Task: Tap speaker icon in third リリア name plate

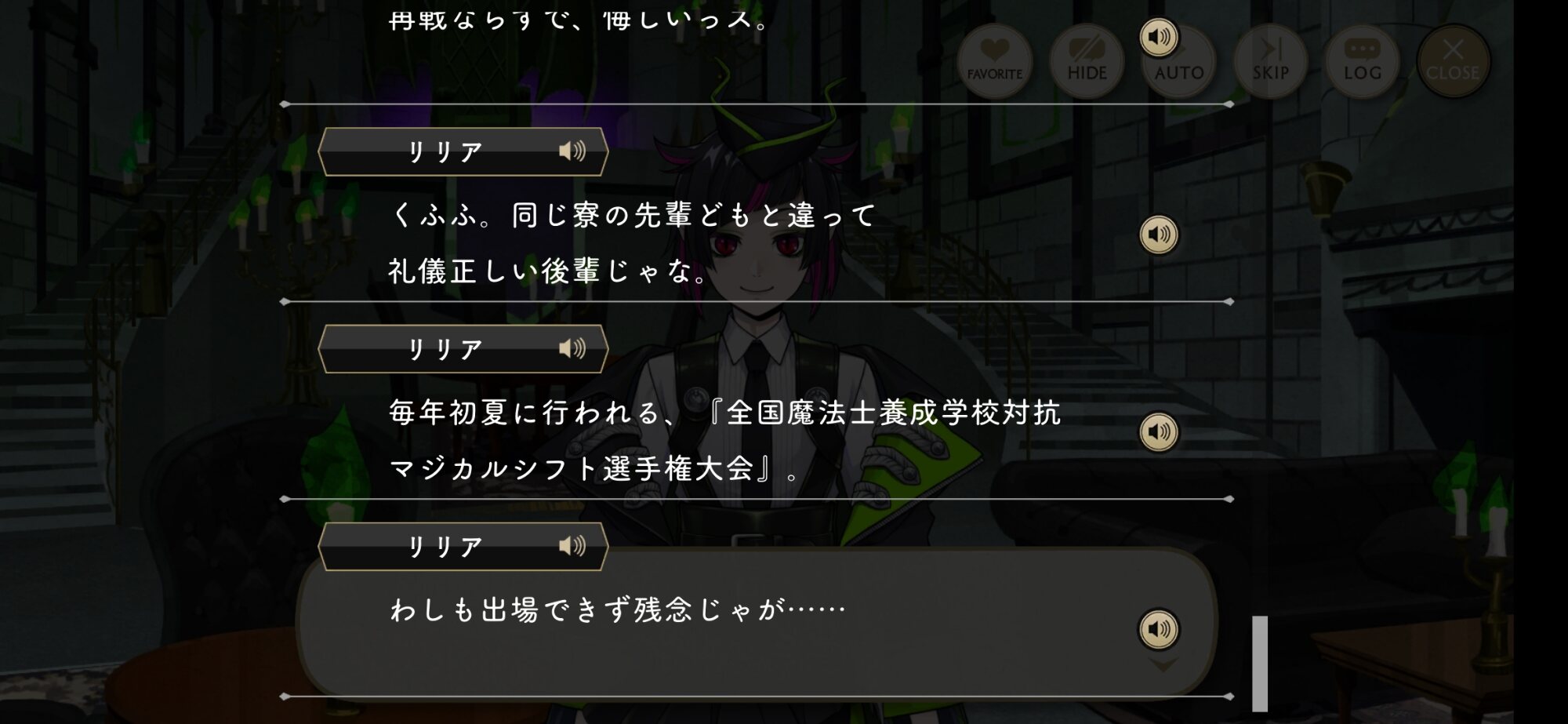Action: [572, 546]
